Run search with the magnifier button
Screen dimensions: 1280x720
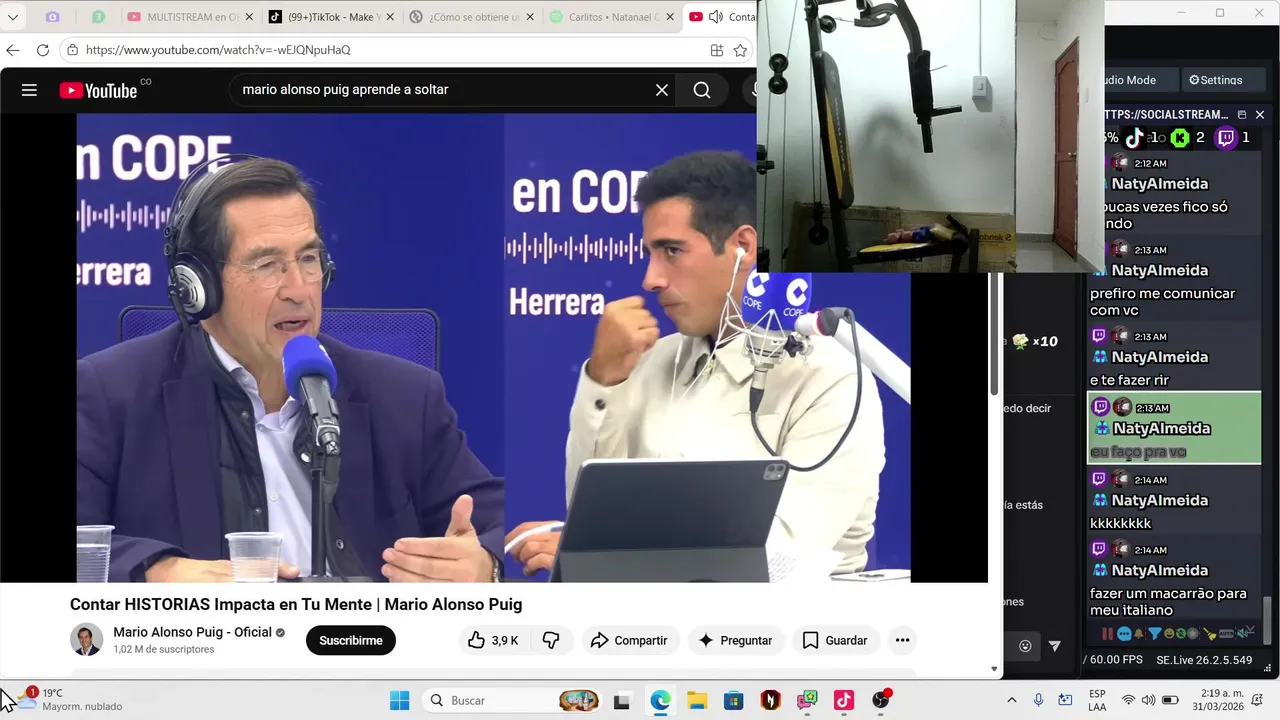(x=702, y=90)
